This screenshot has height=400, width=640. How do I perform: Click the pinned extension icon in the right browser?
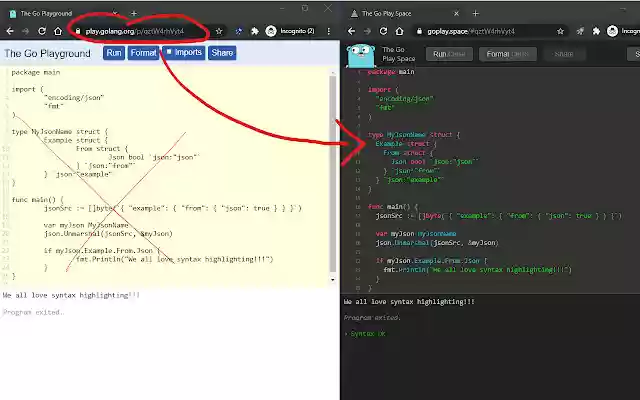coord(580,31)
